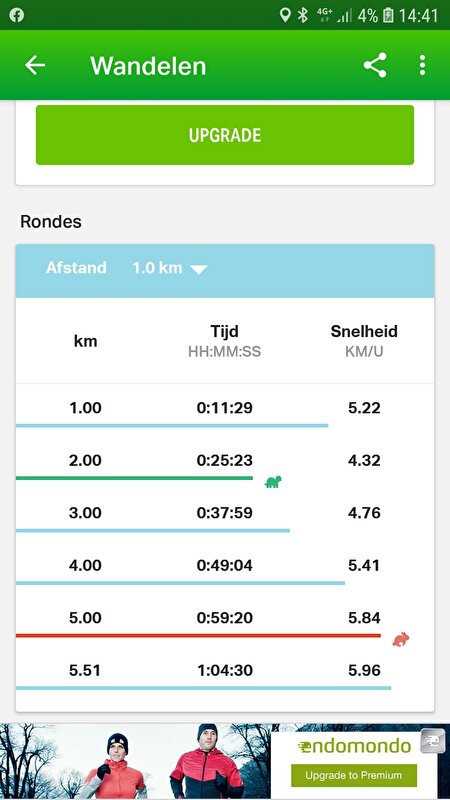450x800 pixels.
Task: Tap the back arrow in the header
Action: pyautogui.click(x=35, y=65)
